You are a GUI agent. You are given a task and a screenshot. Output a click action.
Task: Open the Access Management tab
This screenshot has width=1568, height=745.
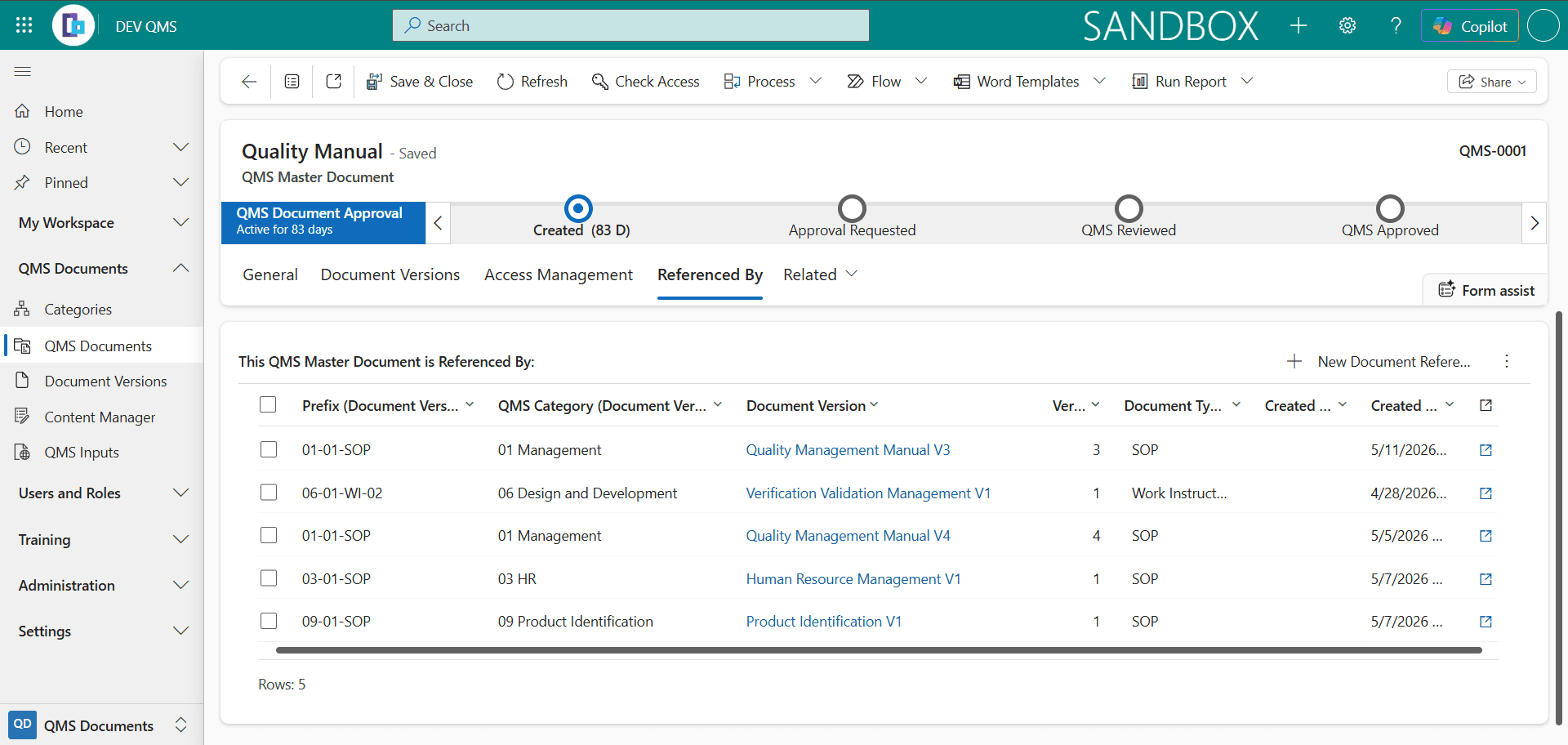[559, 274]
